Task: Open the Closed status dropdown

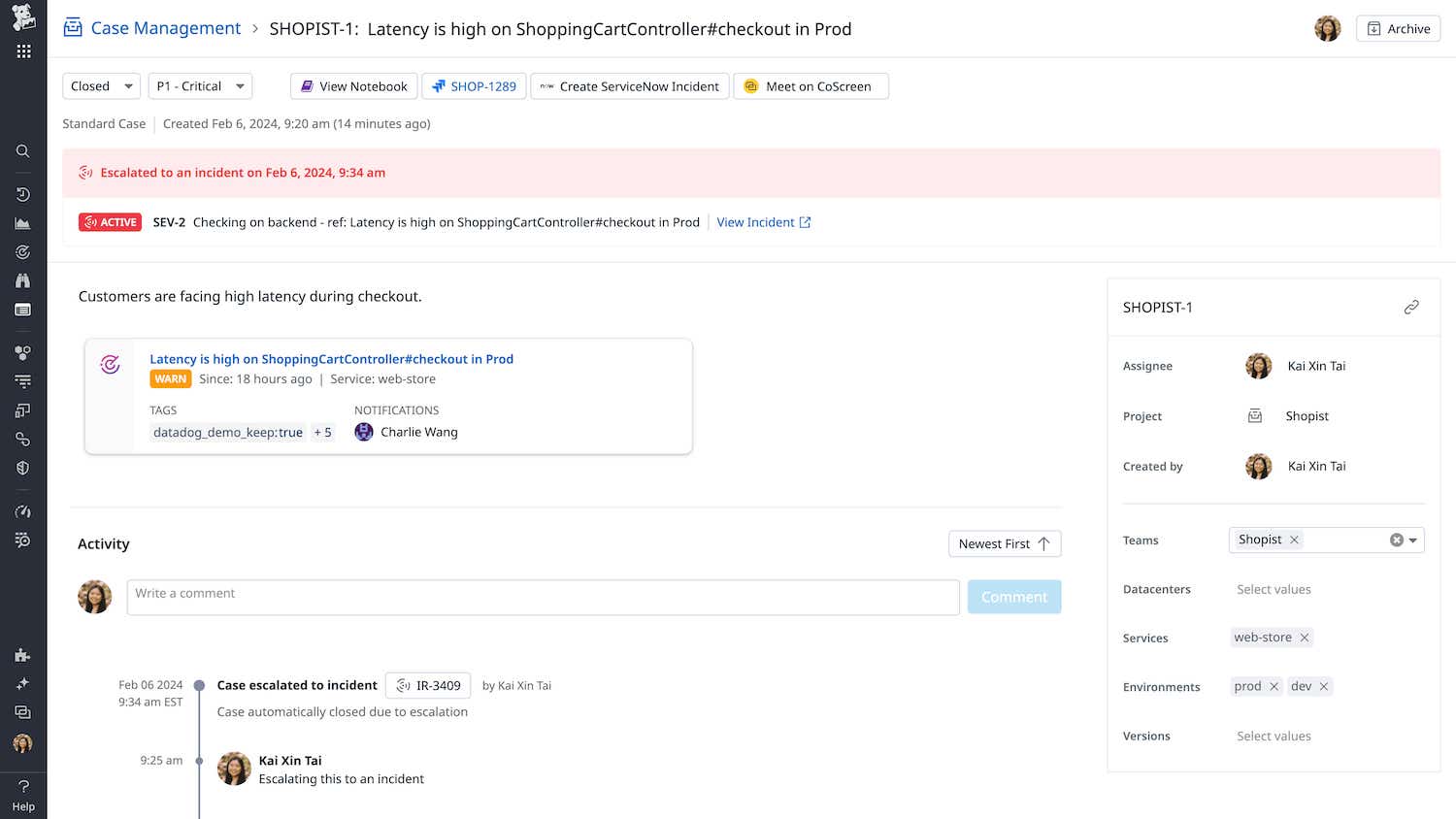Action: [101, 86]
